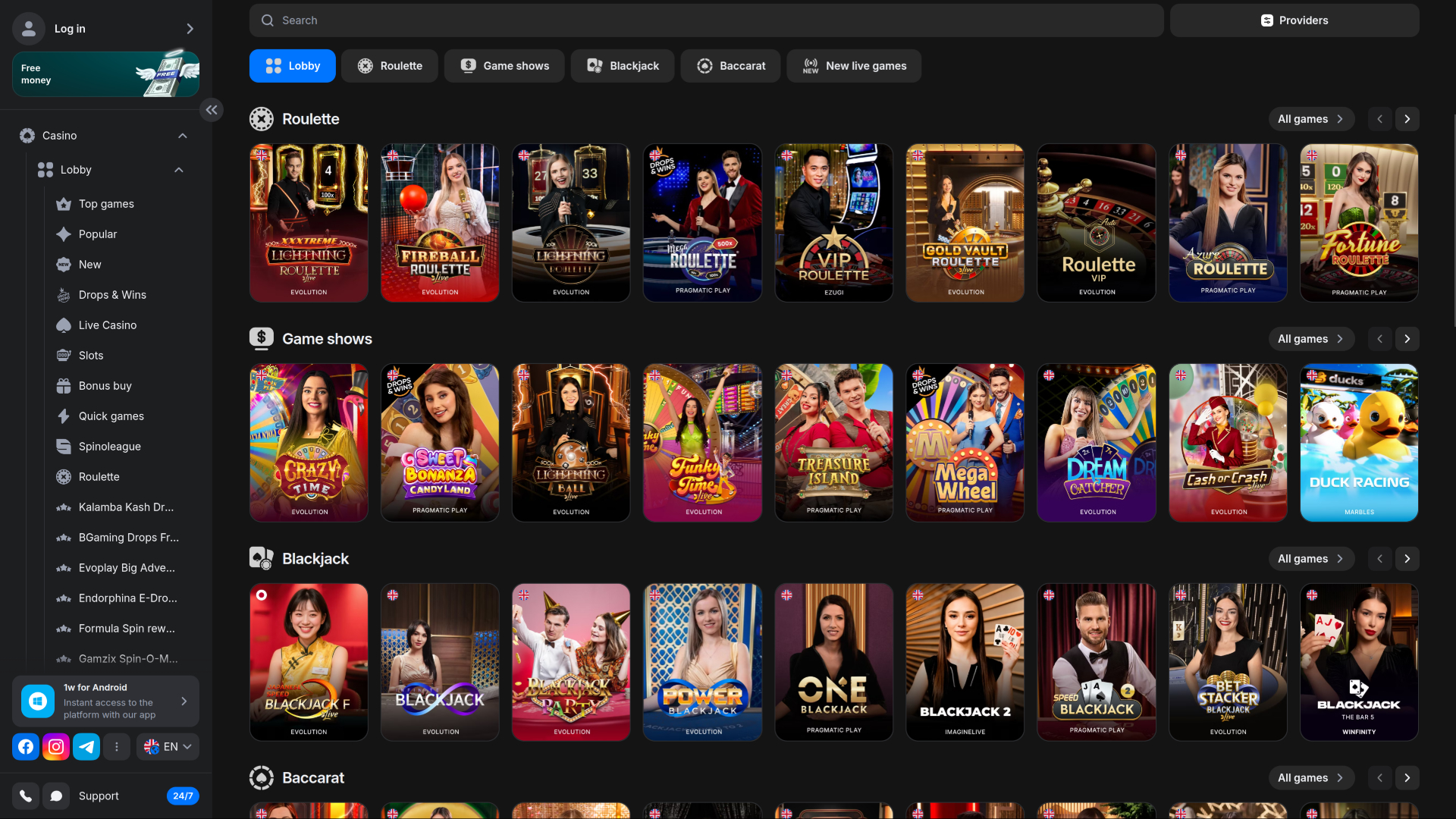Screen dimensions: 1456x819
Task: Open the Drops & Wins section
Action: 112,294
